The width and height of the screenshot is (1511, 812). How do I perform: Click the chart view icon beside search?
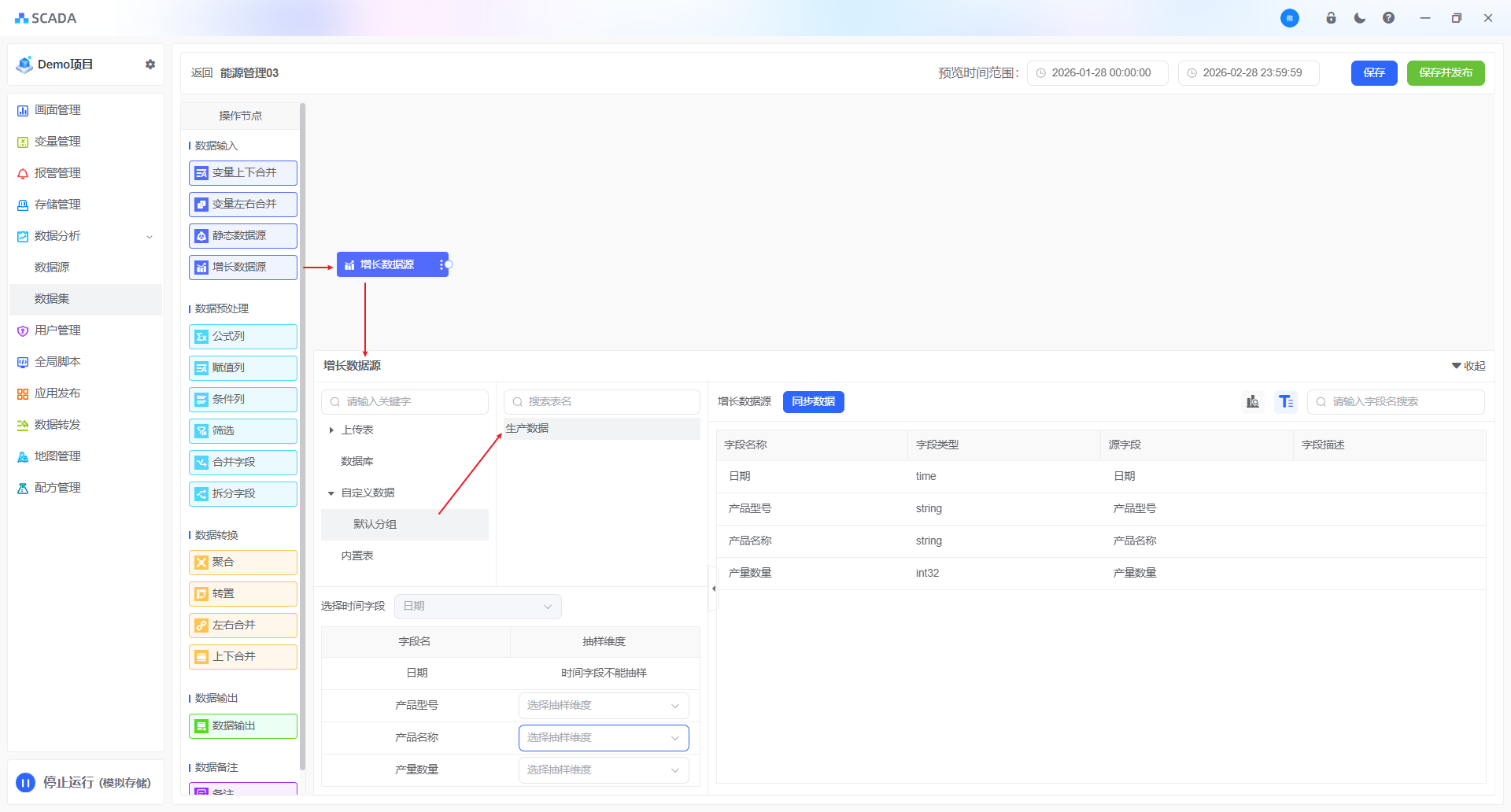pos(1253,402)
